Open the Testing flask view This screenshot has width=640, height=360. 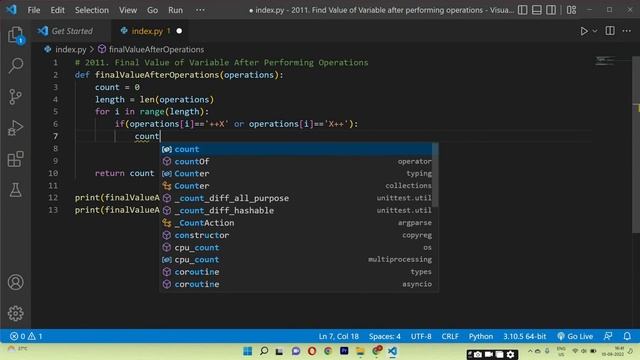tap(16, 190)
